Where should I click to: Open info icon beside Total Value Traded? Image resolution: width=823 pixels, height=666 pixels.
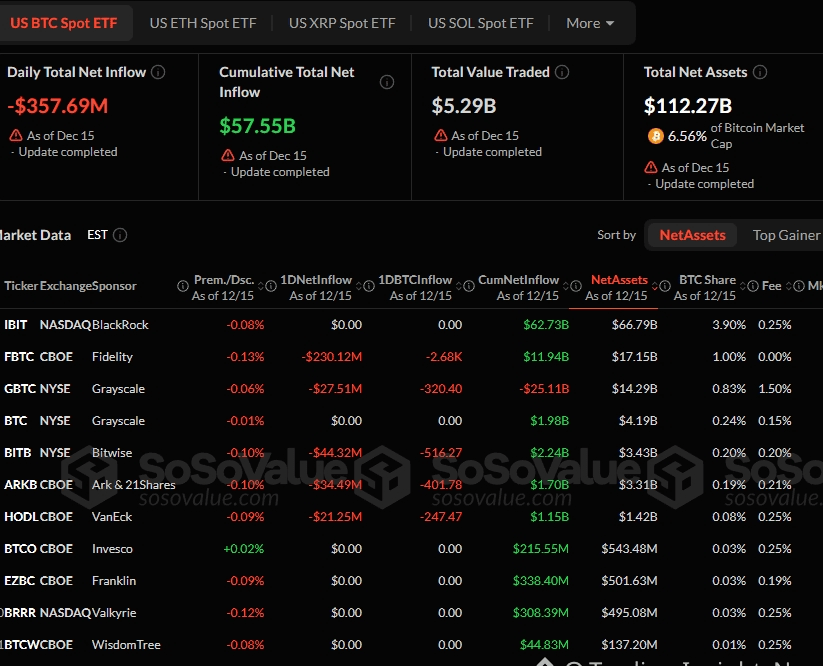coord(562,72)
